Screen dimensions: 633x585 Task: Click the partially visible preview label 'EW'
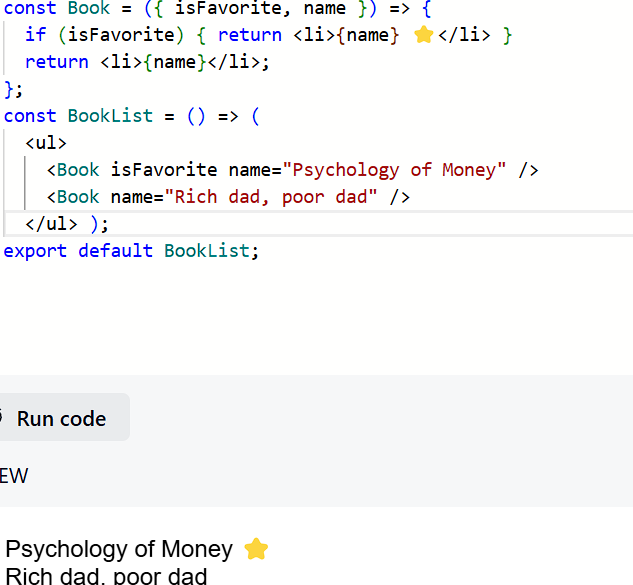point(14,476)
